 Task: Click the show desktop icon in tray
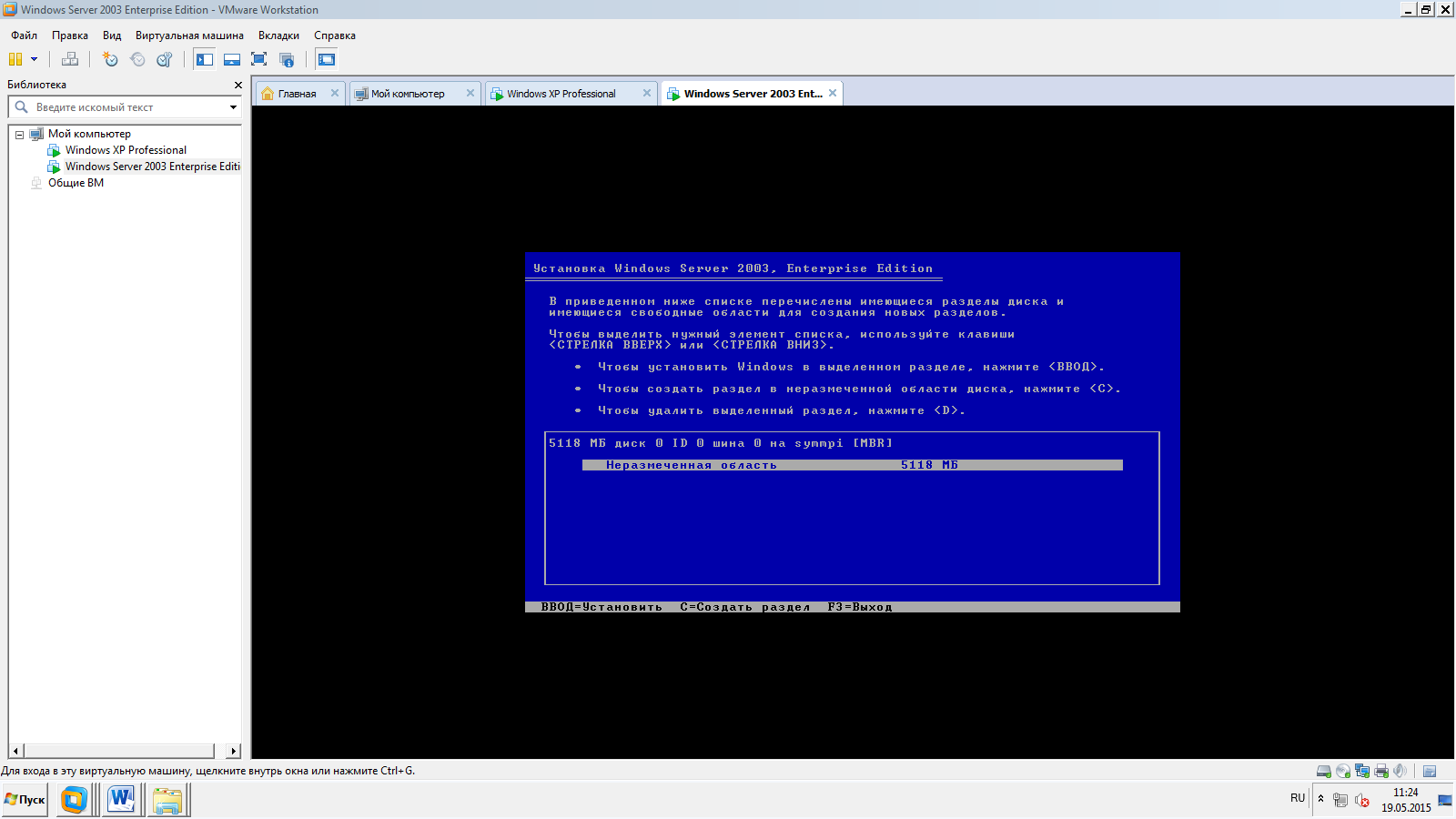(1445, 800)
